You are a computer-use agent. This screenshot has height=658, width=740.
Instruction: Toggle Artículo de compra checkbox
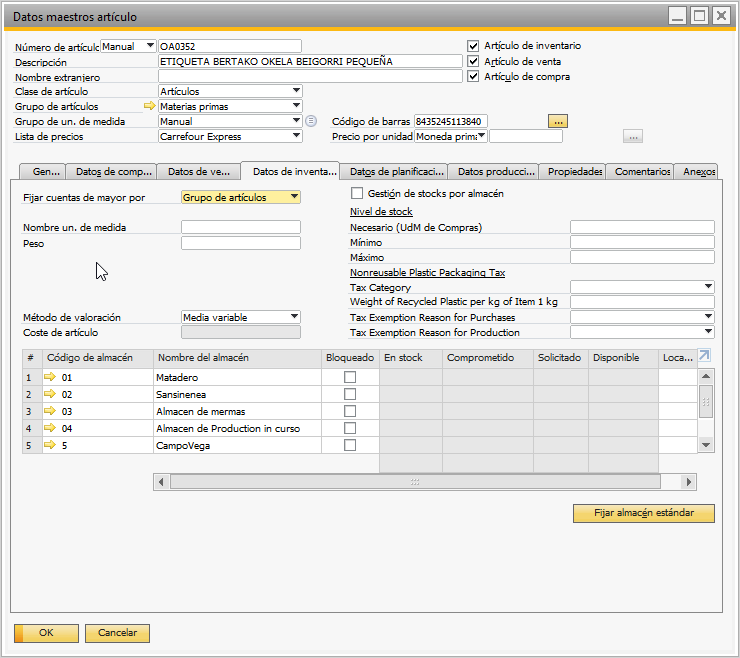click(x=473, y=76)
